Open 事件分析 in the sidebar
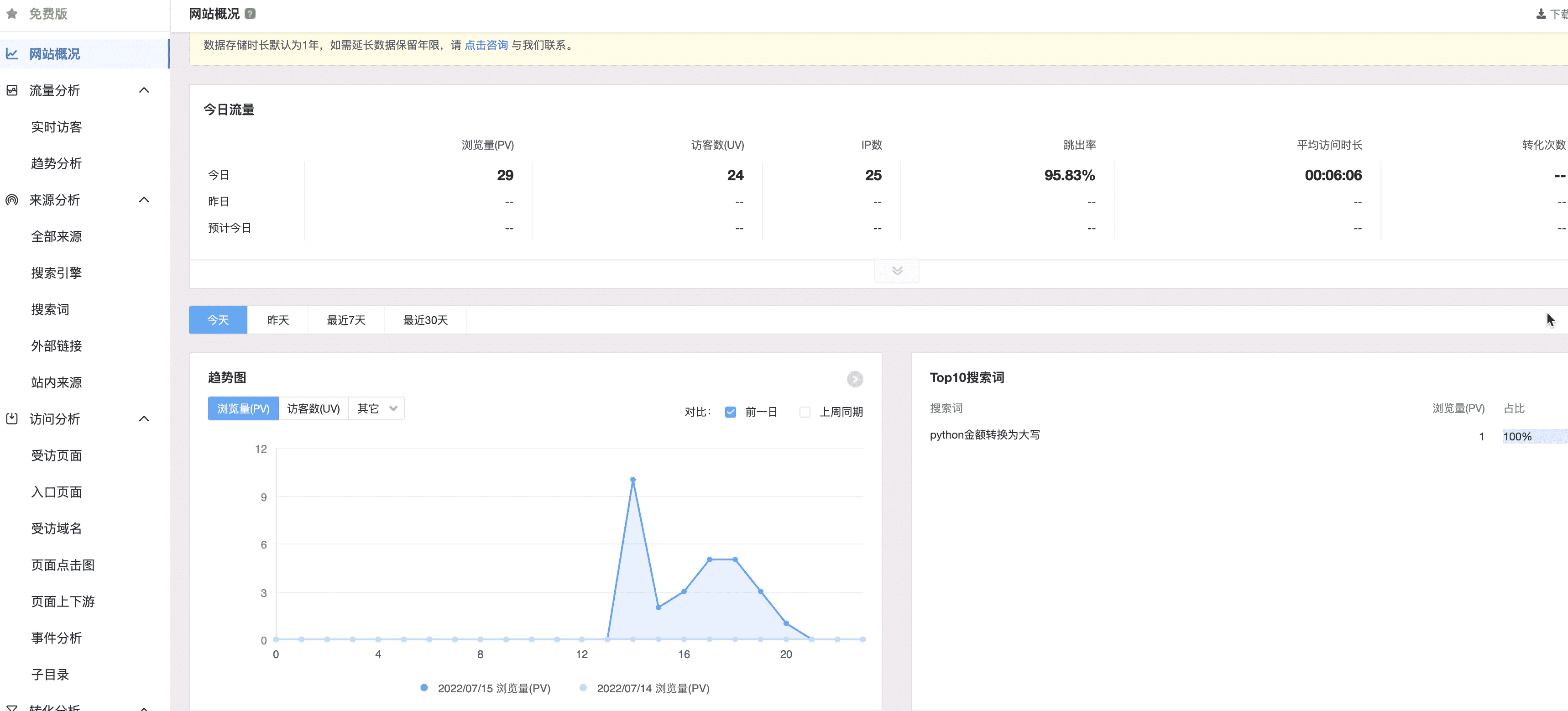Viewport: 1568px width, 711px height. coord(56,638)
